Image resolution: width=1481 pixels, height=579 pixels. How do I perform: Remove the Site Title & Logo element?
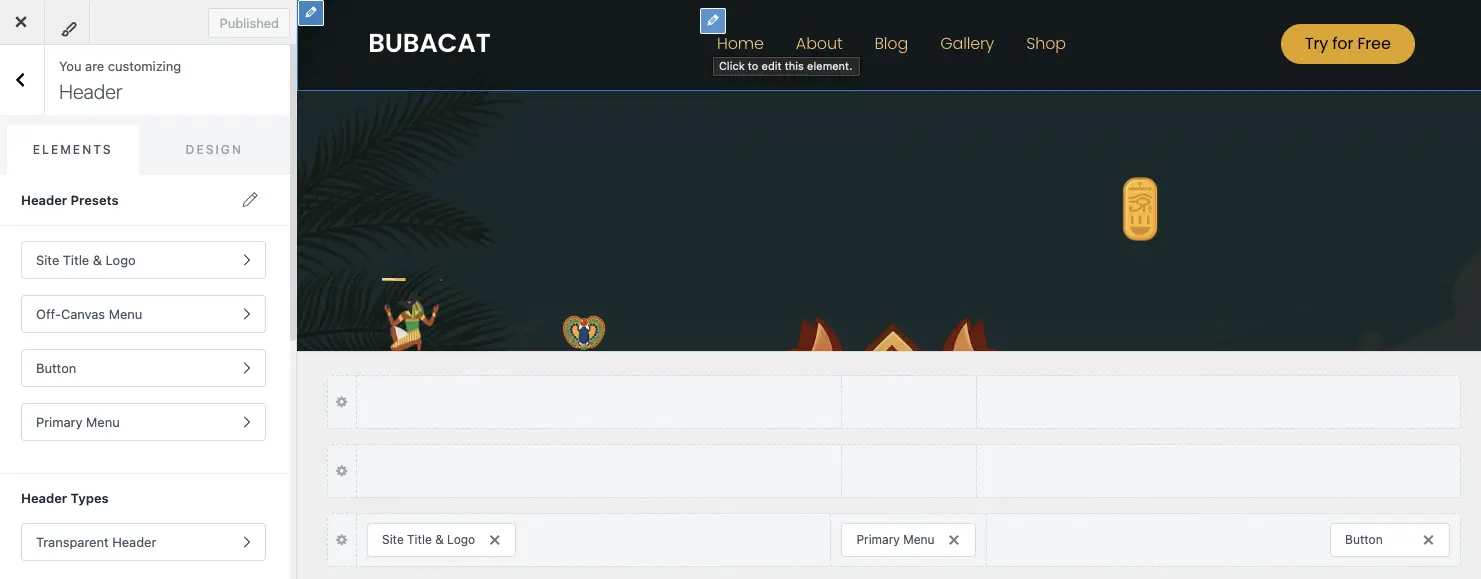[495, 539]
